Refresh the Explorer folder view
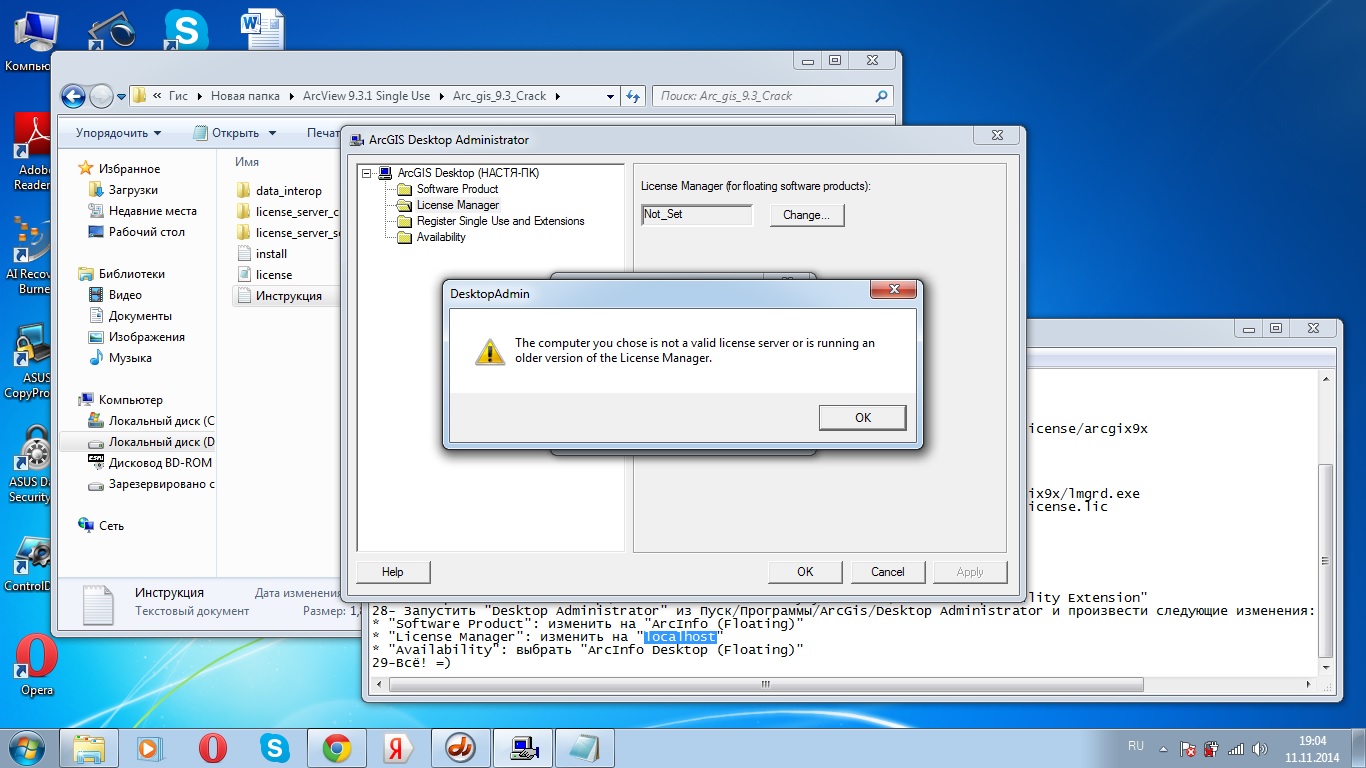The width and height of the screenshot is (1366, 768). click(633, 96)
